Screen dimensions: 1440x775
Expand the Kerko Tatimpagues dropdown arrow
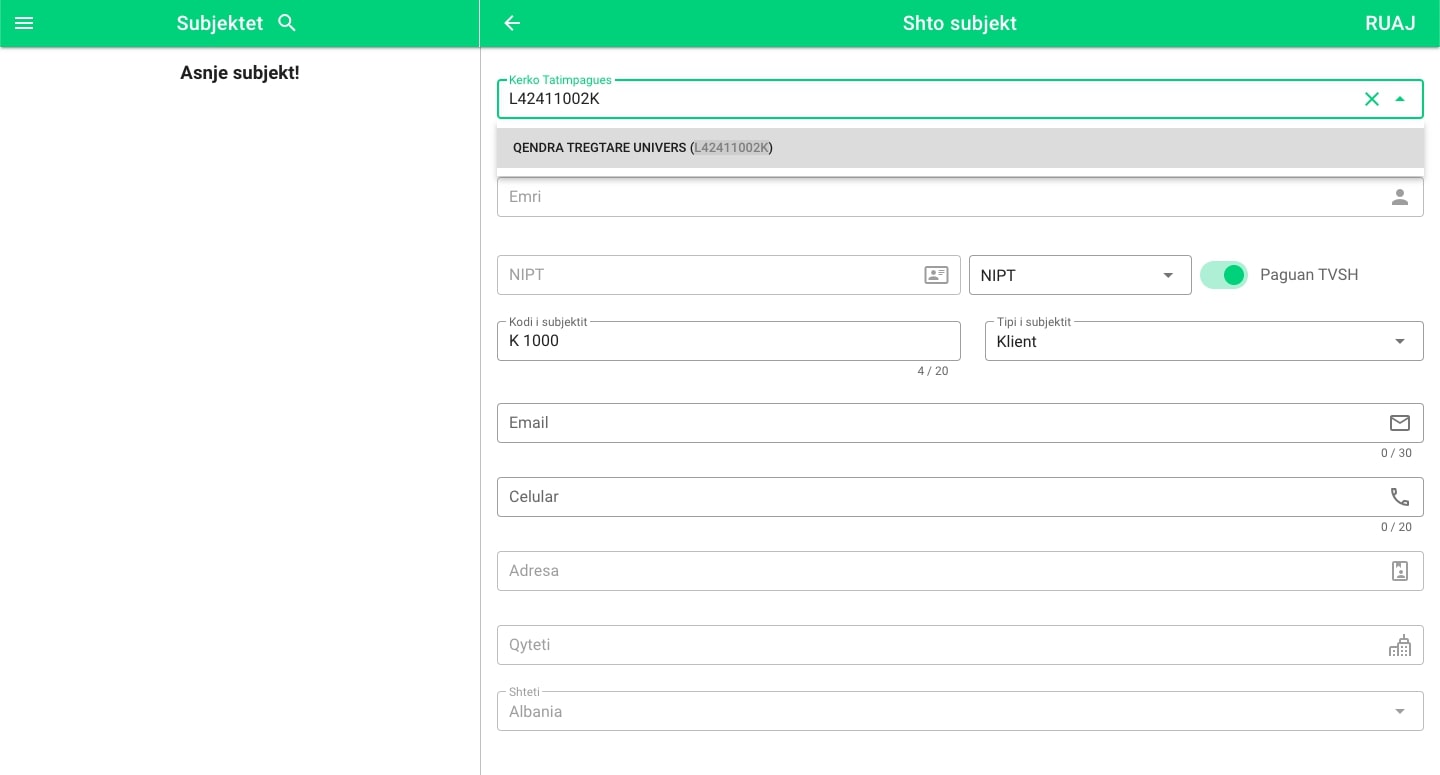click(1400, 99)
